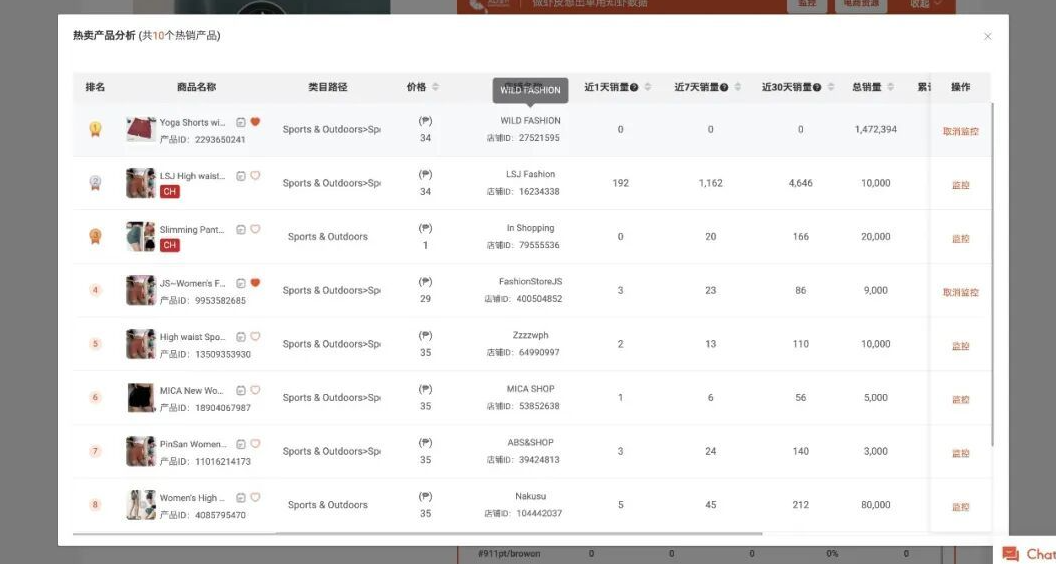
Task: Open Sports & Outdoors category for Nakusu row
Action: pyautogui.click(x=328, y=505)
